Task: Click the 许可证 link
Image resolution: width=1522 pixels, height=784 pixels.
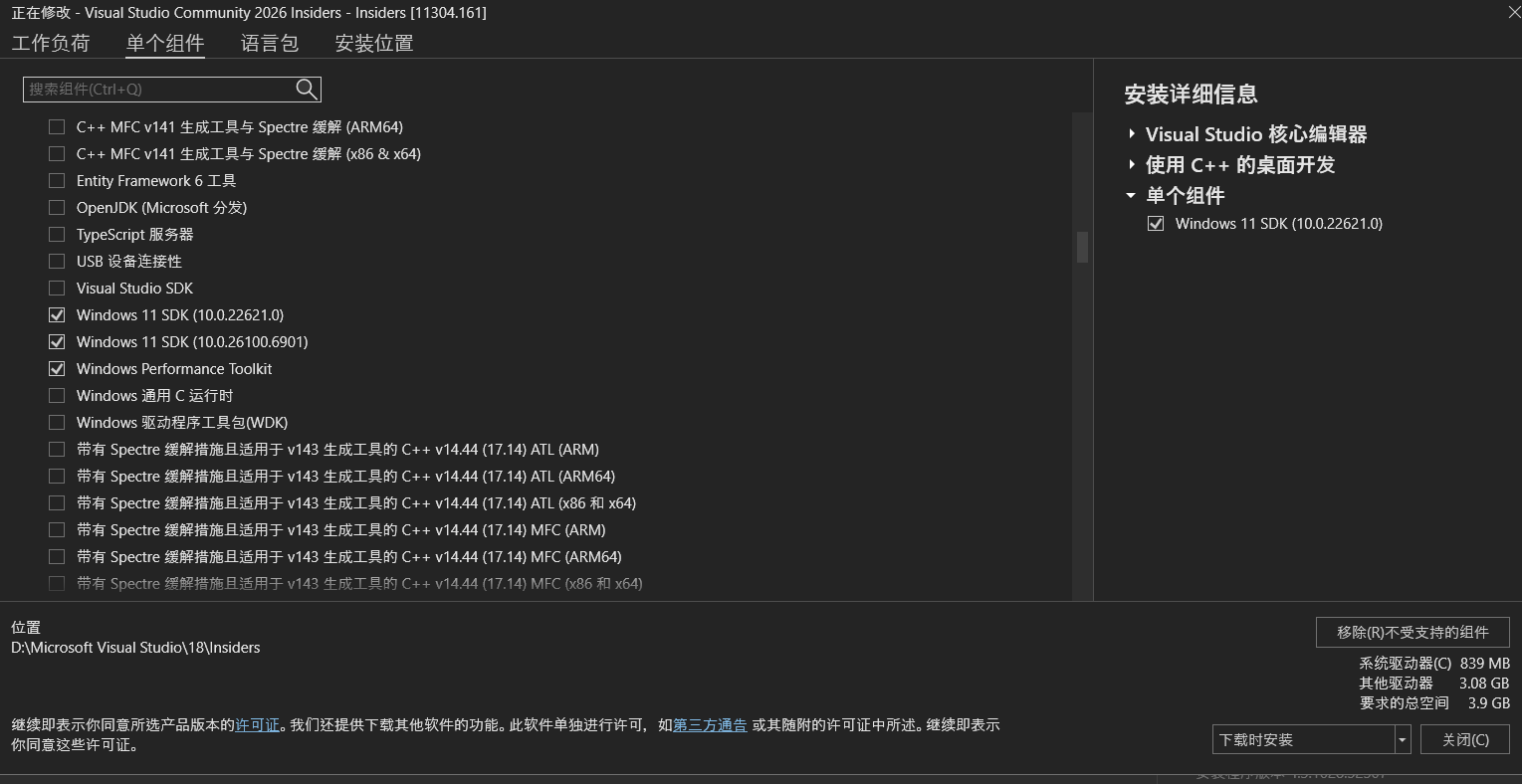Action: [258, 724]
